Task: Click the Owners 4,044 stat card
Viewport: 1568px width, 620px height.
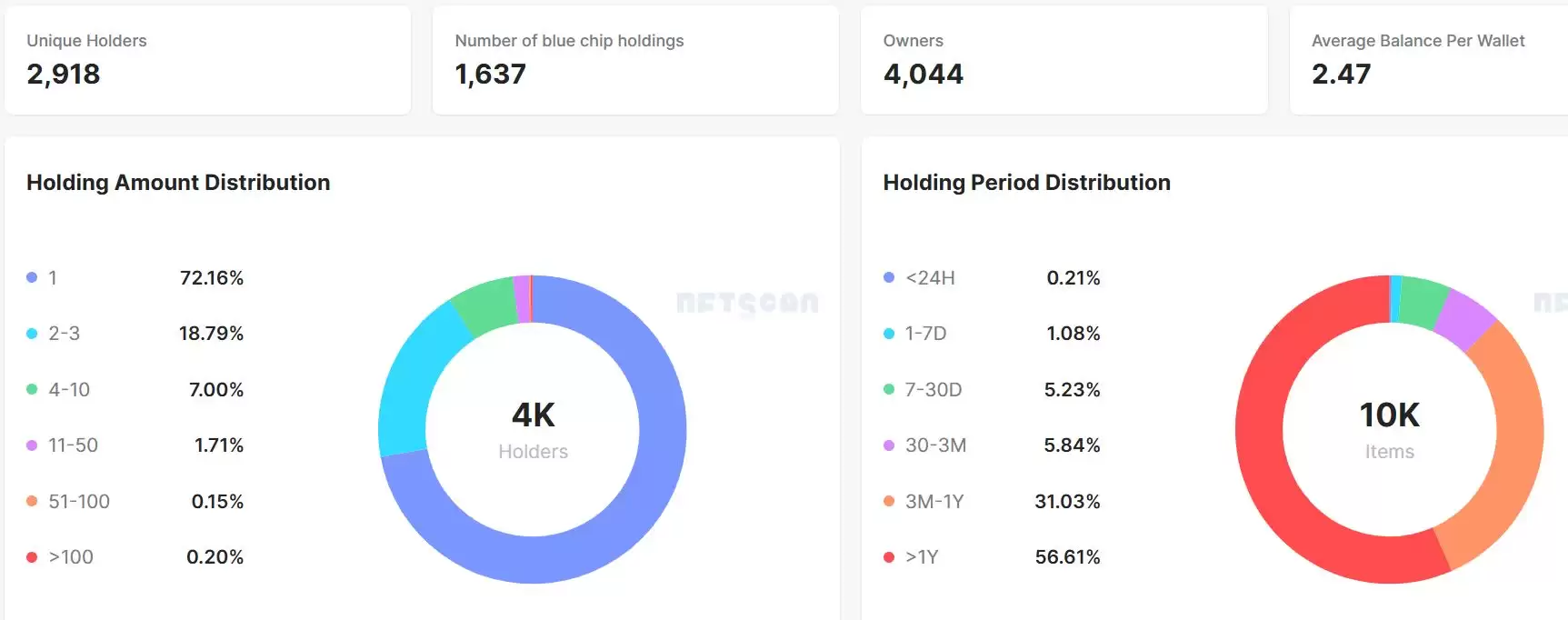Action: 1064,60
